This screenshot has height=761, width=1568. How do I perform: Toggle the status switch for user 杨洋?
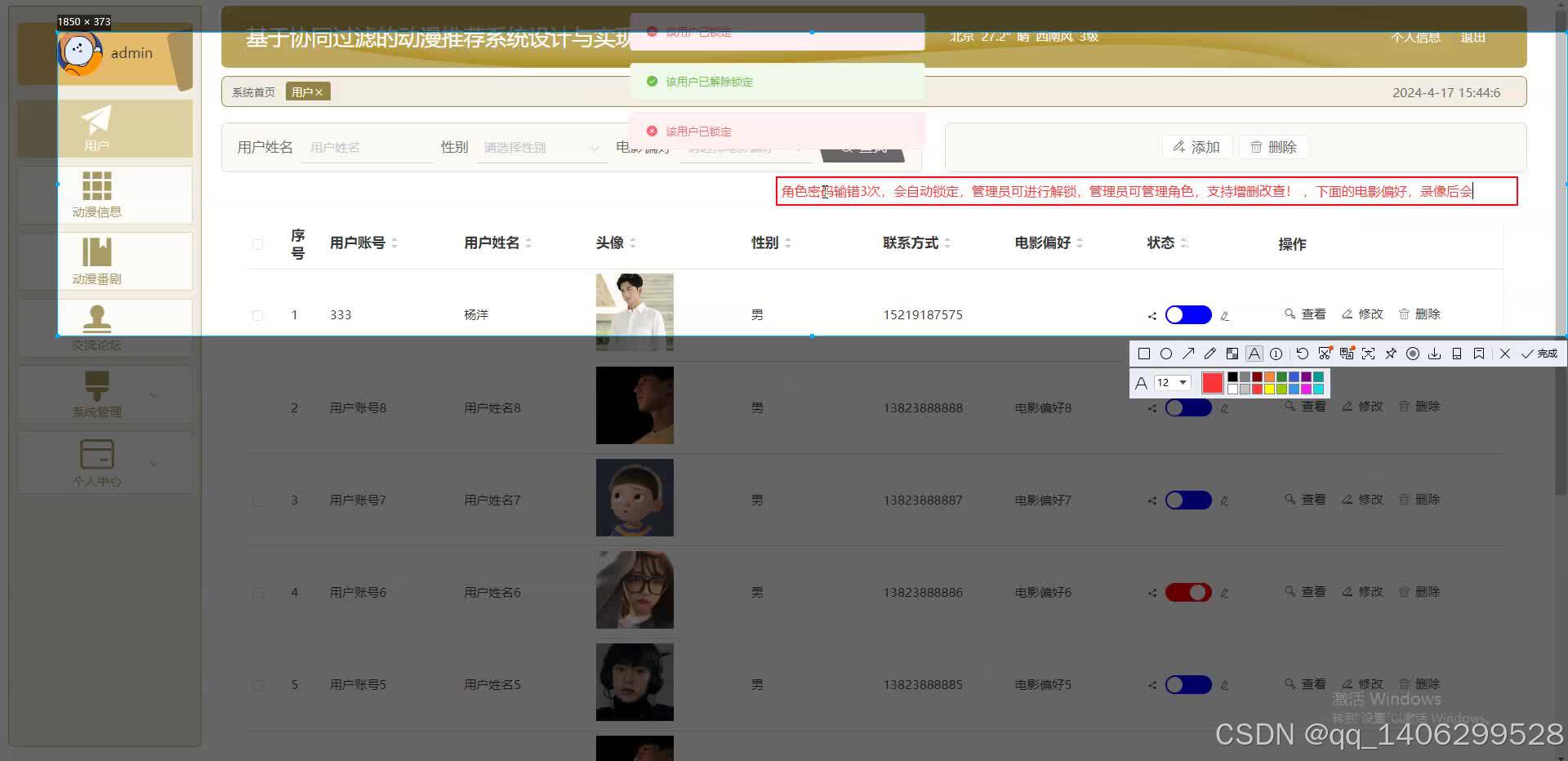tap(1187, 314)
